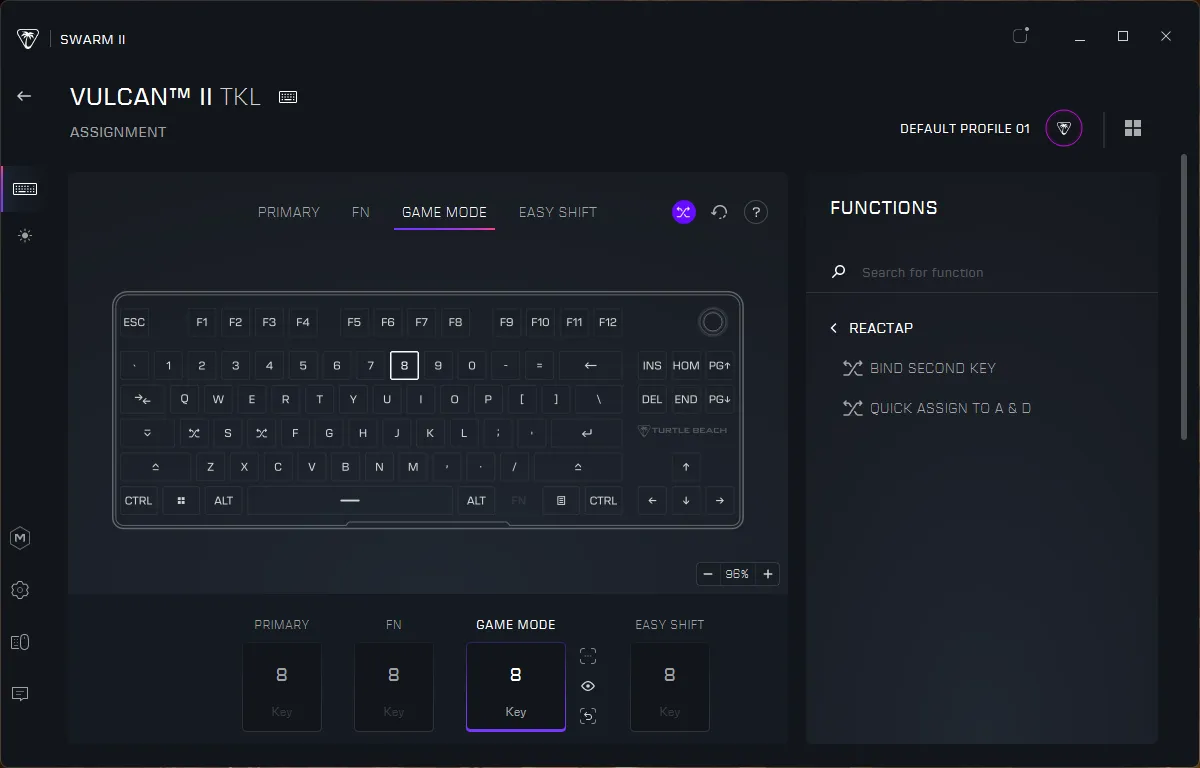Open the help question mark icon

pos(755,212)
